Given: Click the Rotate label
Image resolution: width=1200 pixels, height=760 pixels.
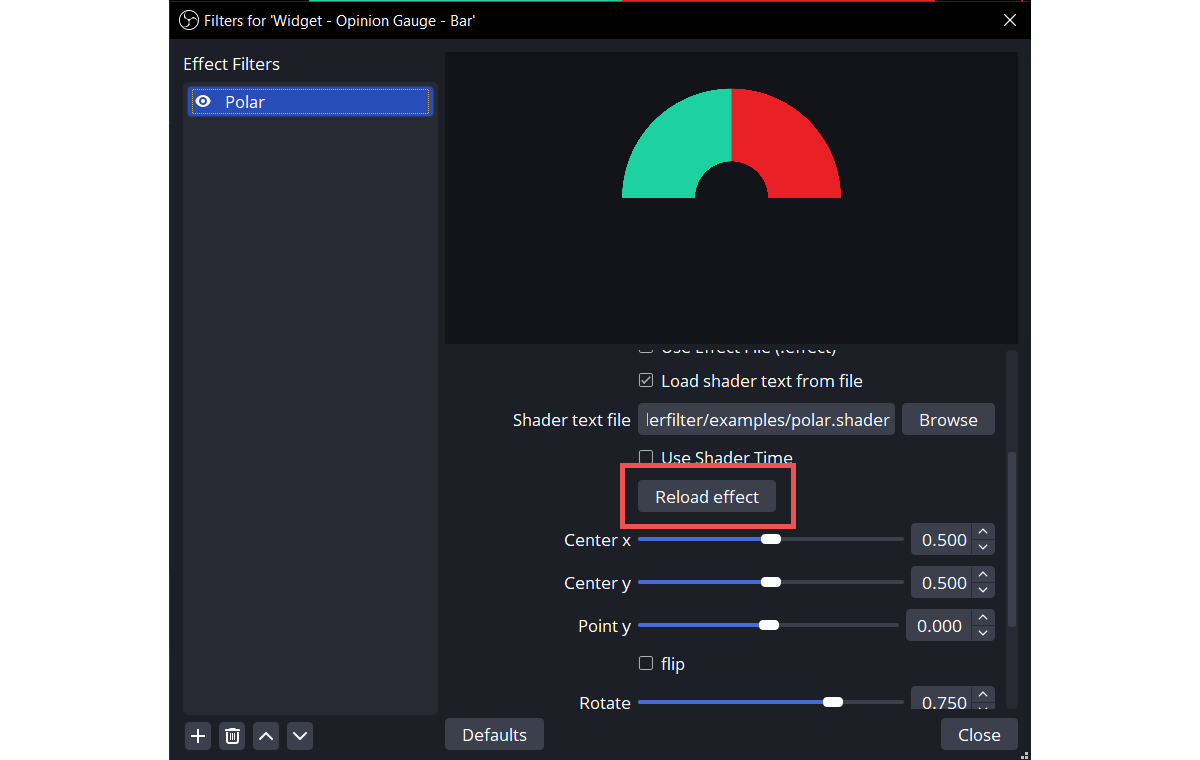Looking at the screenshot, I should pos(605,703).
